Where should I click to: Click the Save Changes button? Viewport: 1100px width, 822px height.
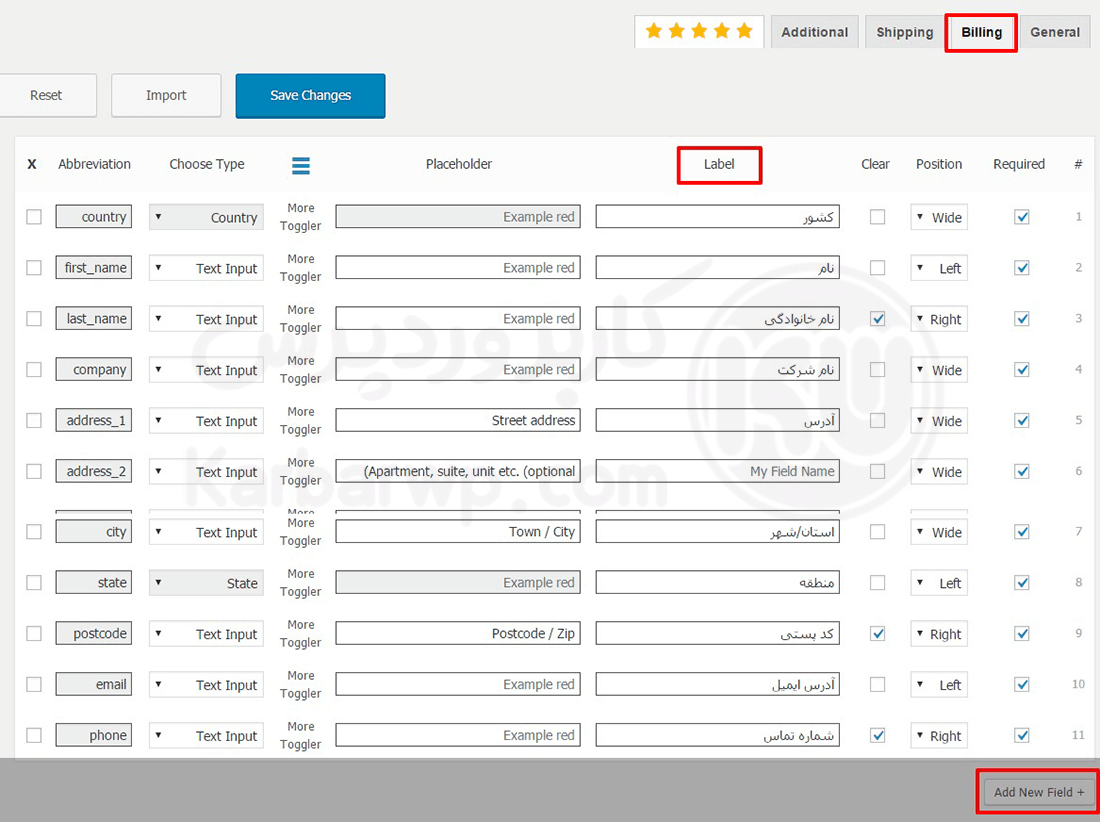click(310, 95)
